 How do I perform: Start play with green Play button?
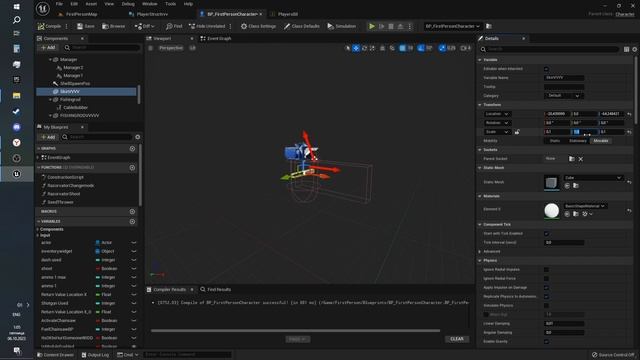[372, 26]
